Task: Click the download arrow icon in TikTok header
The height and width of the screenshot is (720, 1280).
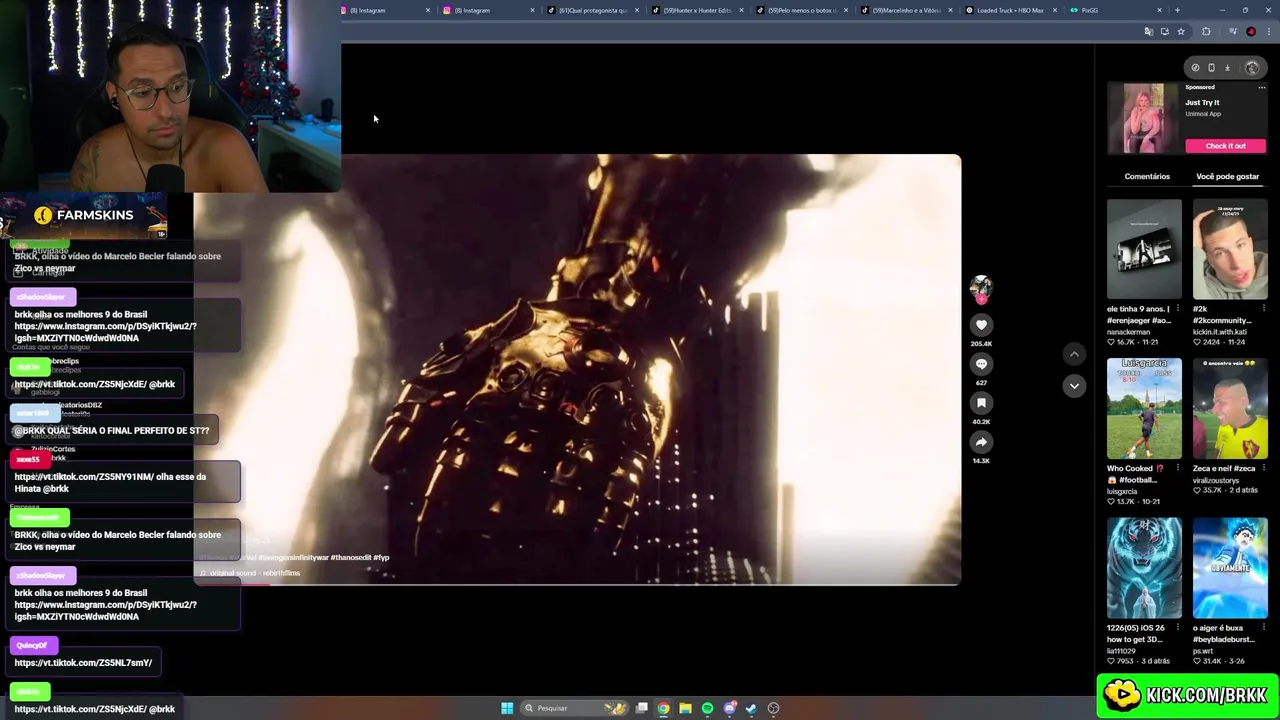Action: (1227, 68)
